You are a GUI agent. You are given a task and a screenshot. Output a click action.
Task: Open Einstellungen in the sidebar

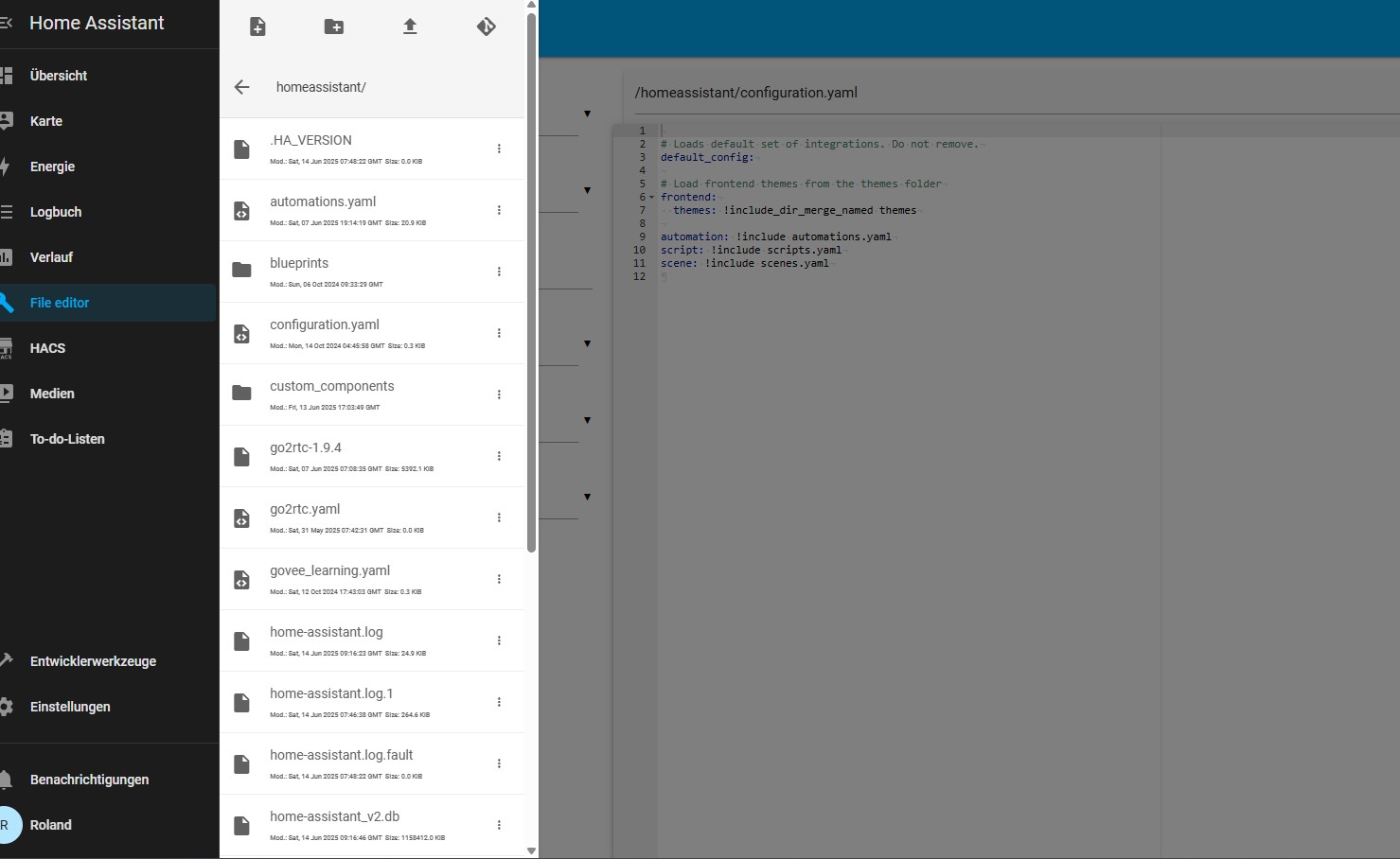click(x=70, y=707)
